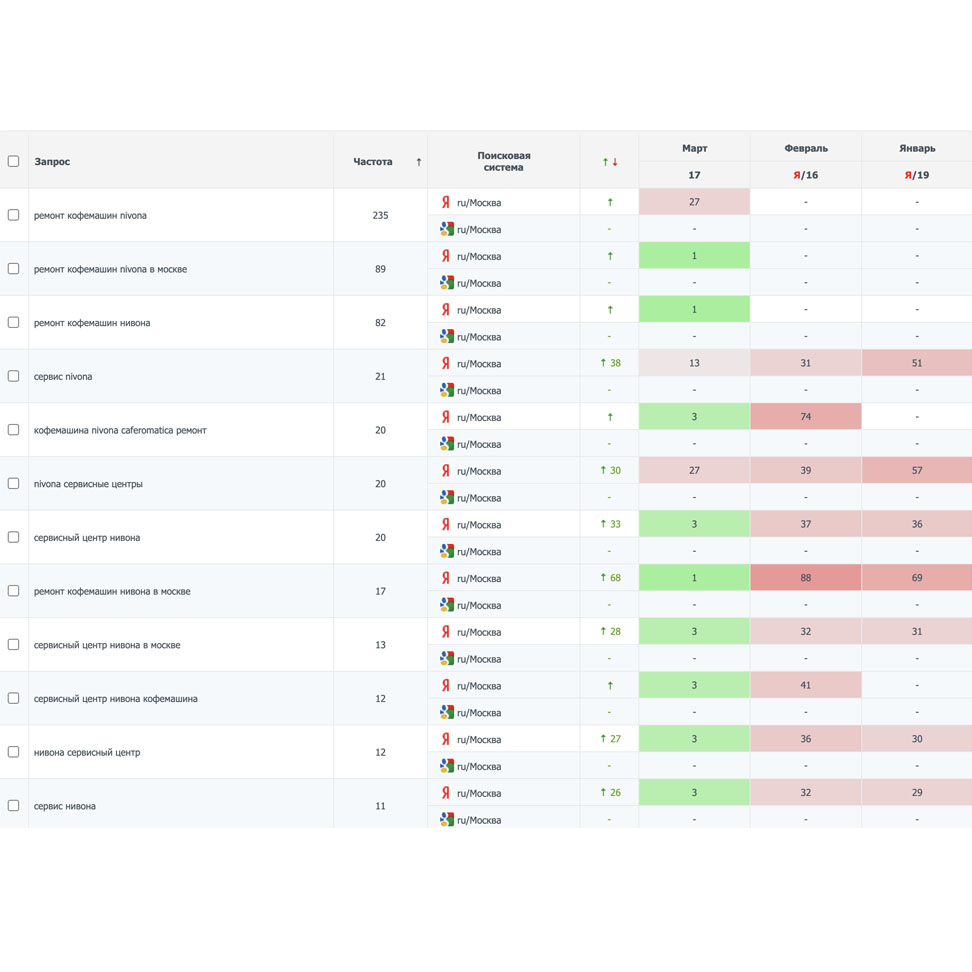Viewport: 972px width, 972px height.
Task: Click the February position "74" red cell
Action: 806,417
